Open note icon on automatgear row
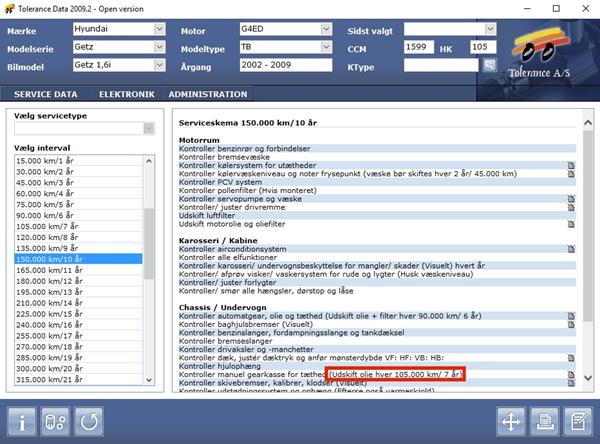This screenshot has height=444, width=600. click(x=571, y=316)
